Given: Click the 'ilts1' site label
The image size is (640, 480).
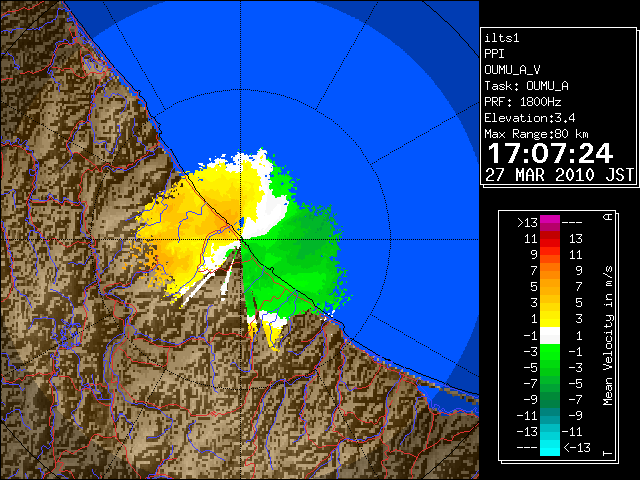Looking at the screenshot, I should [502, 38].
